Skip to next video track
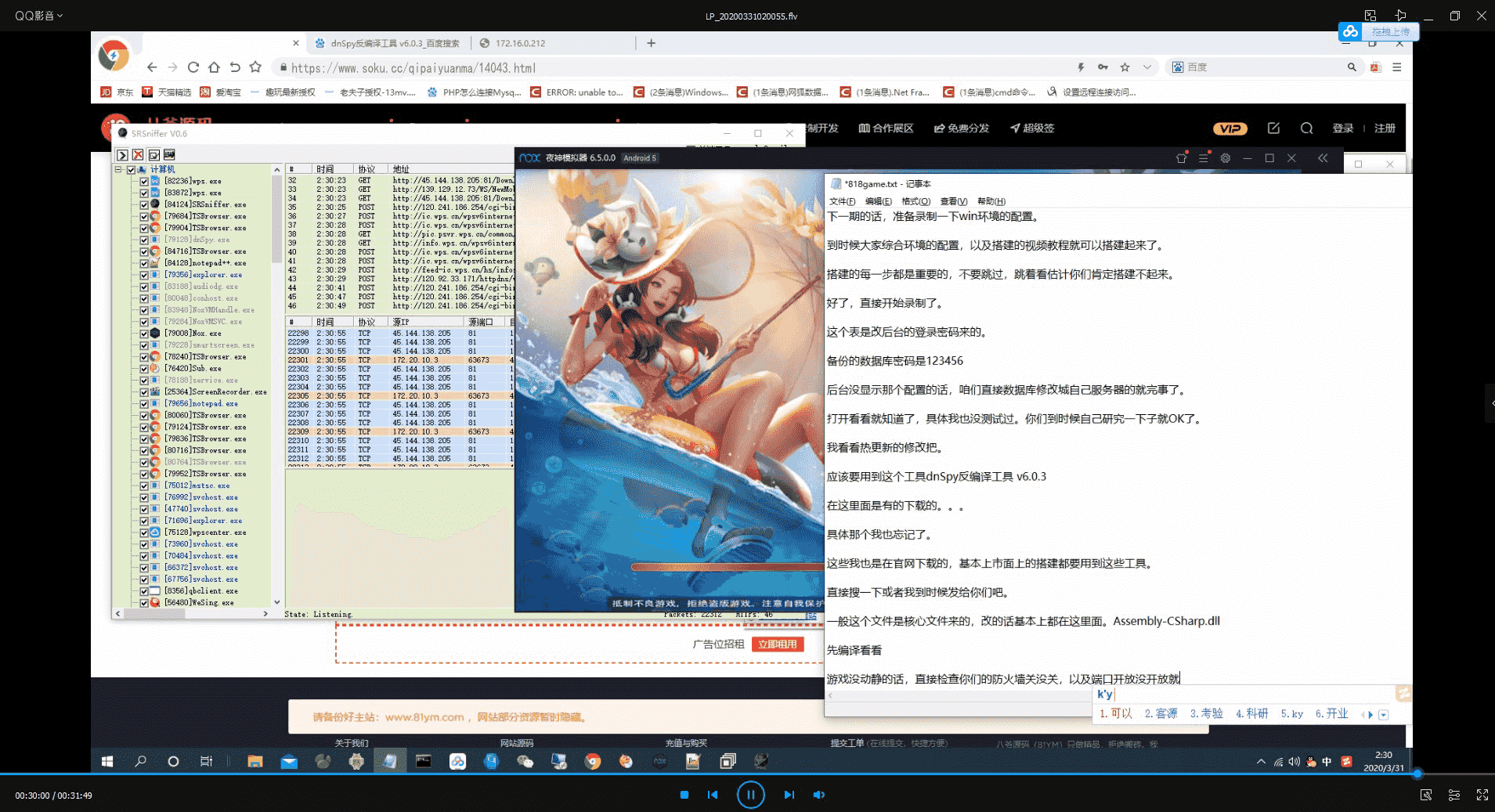 789,795
